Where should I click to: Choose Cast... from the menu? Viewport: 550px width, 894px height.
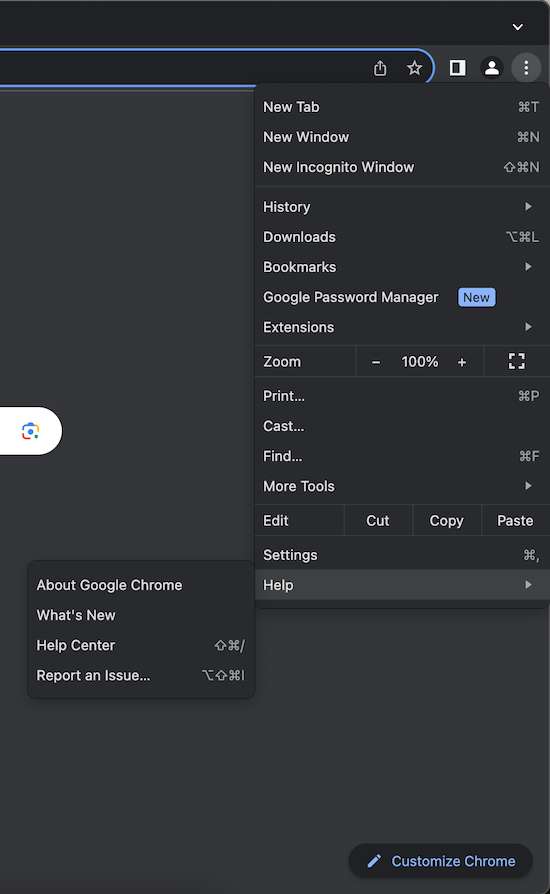tap(402, 426)
